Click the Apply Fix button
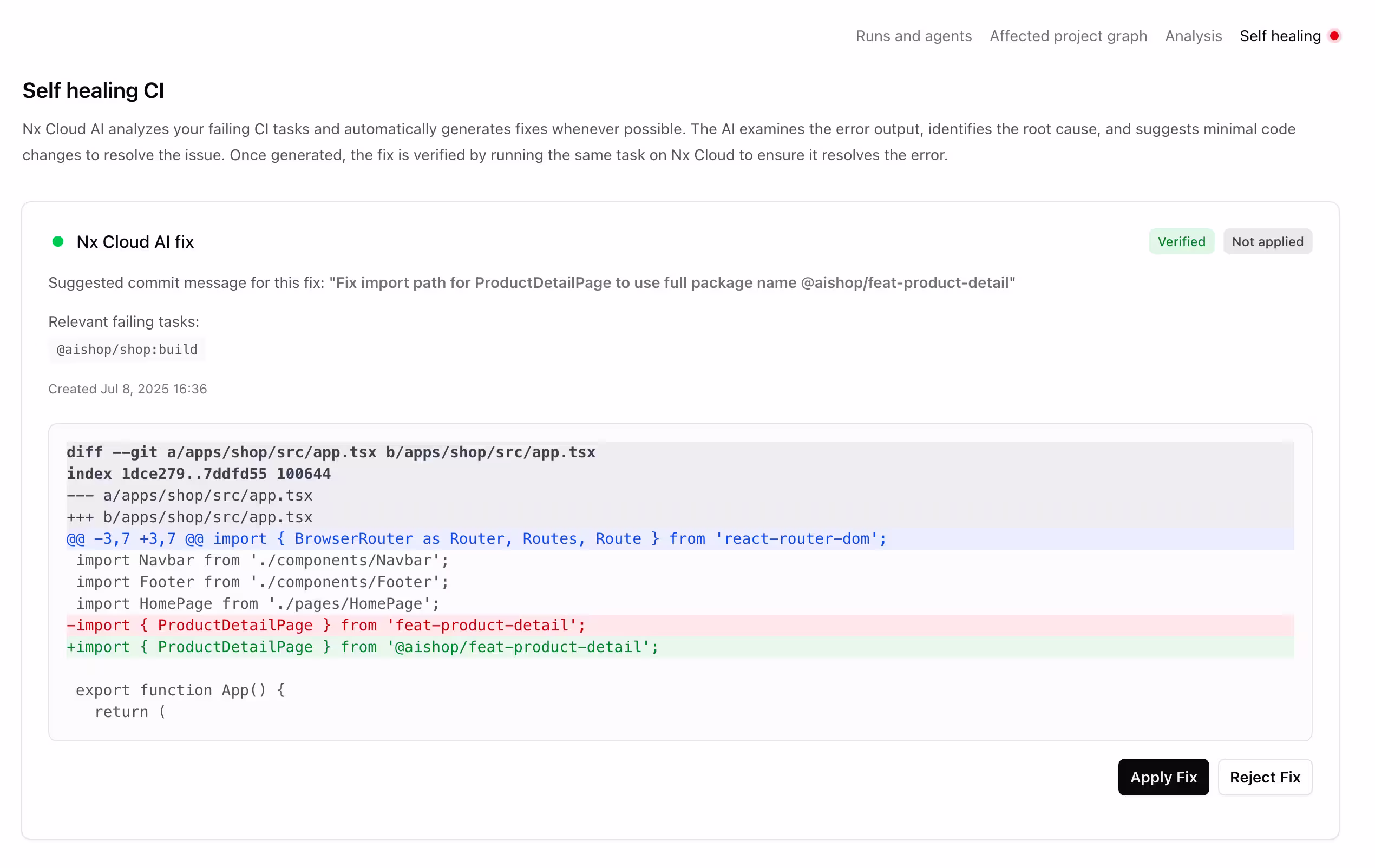 coord(1163,777)
